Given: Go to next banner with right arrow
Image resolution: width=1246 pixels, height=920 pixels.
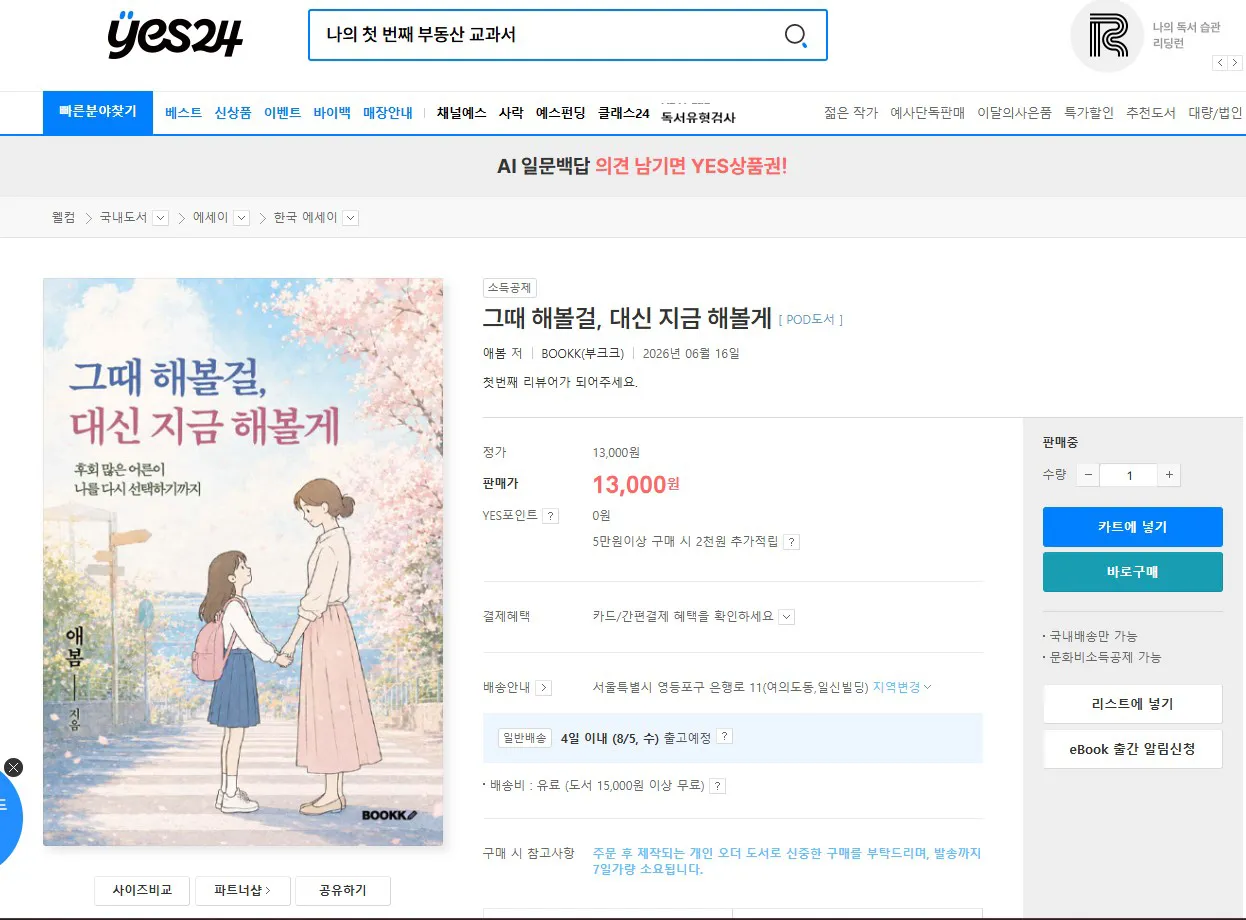Looking at the screenshot, I should click(x=1233, y=63).
